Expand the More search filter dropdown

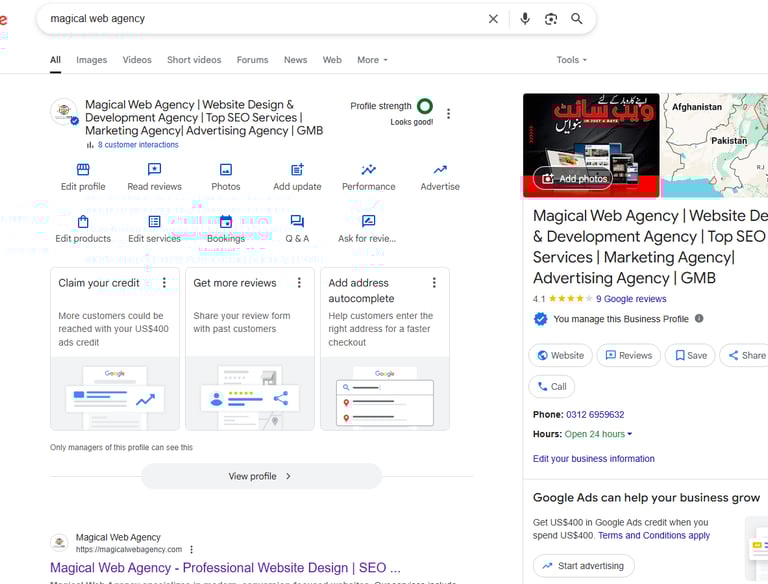372,60
